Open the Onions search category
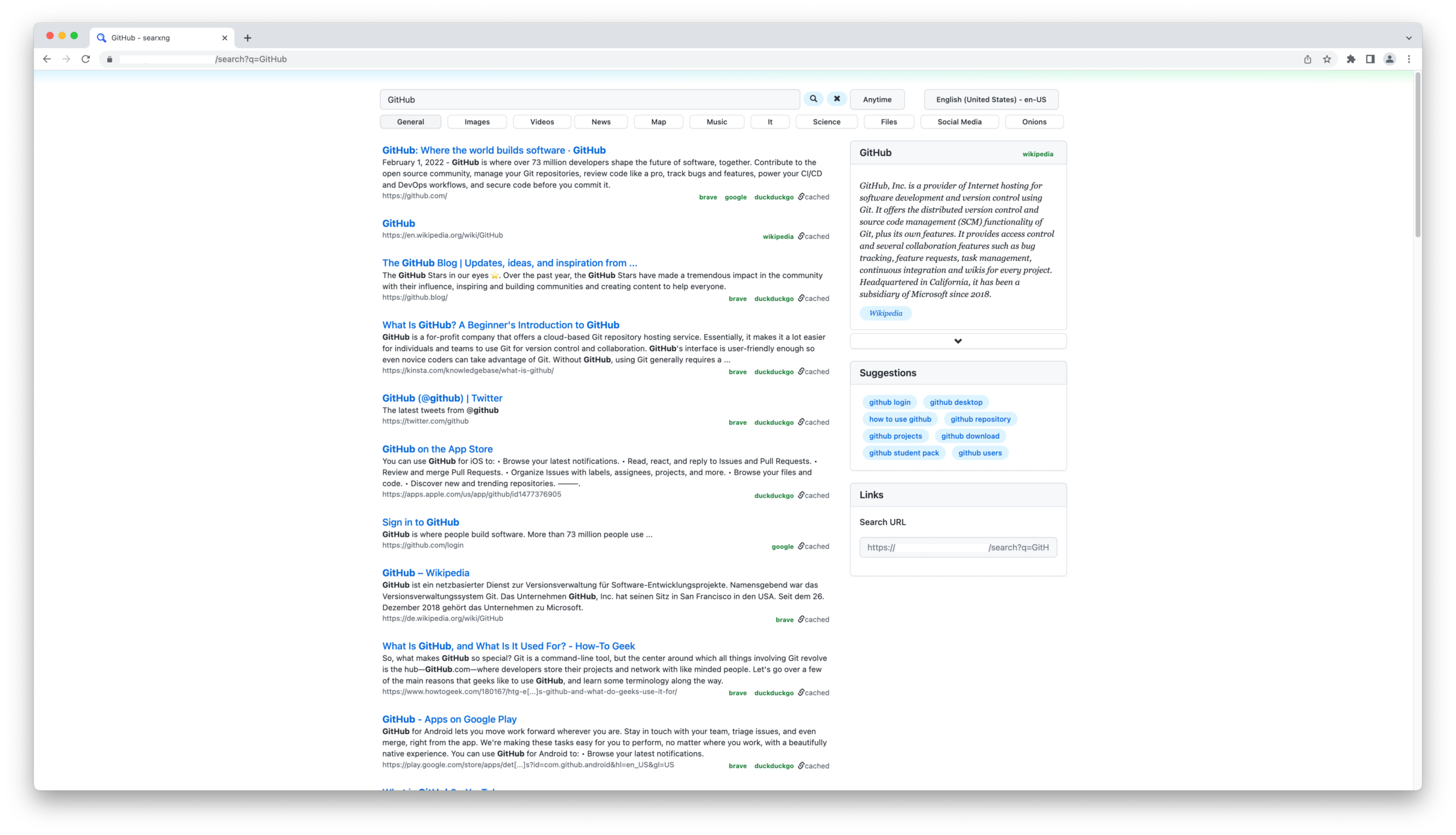 coord(1034,122)
